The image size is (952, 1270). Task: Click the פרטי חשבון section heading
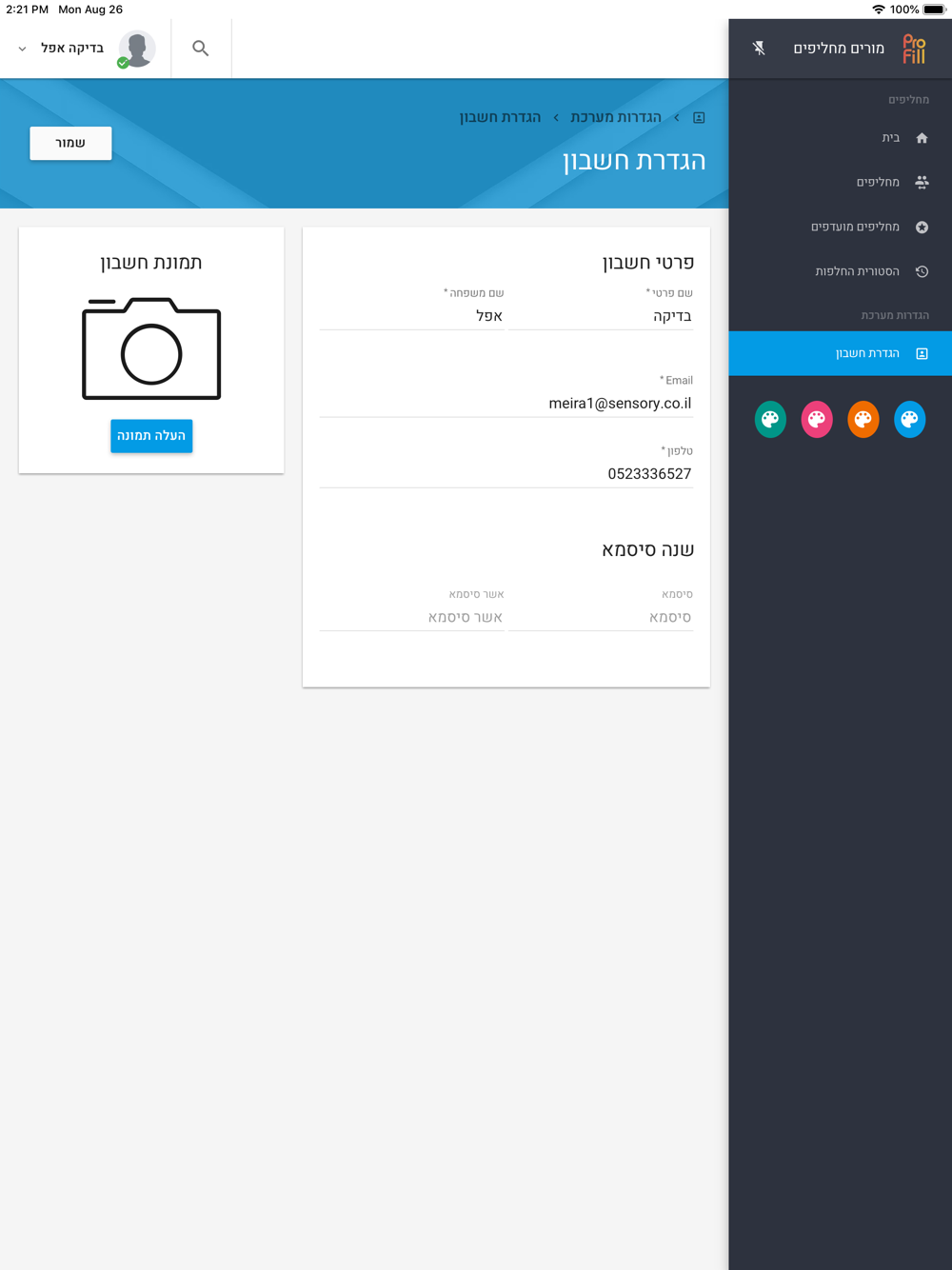coord(648,263)
